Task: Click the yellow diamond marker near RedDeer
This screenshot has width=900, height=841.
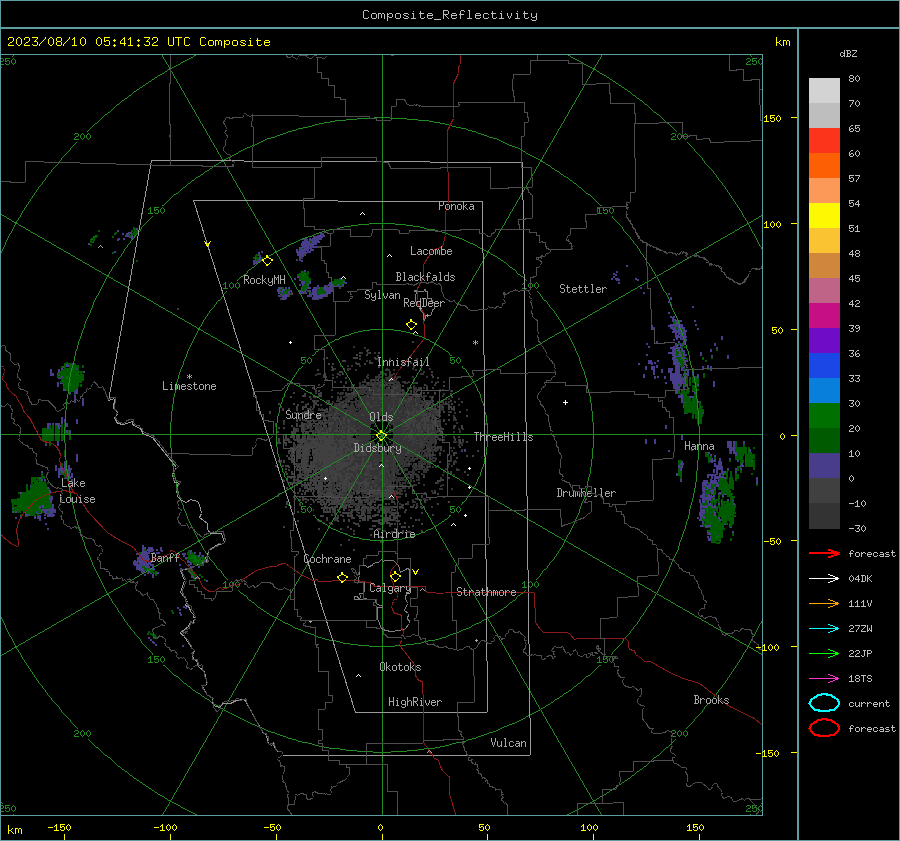Action: coord(412,325)
